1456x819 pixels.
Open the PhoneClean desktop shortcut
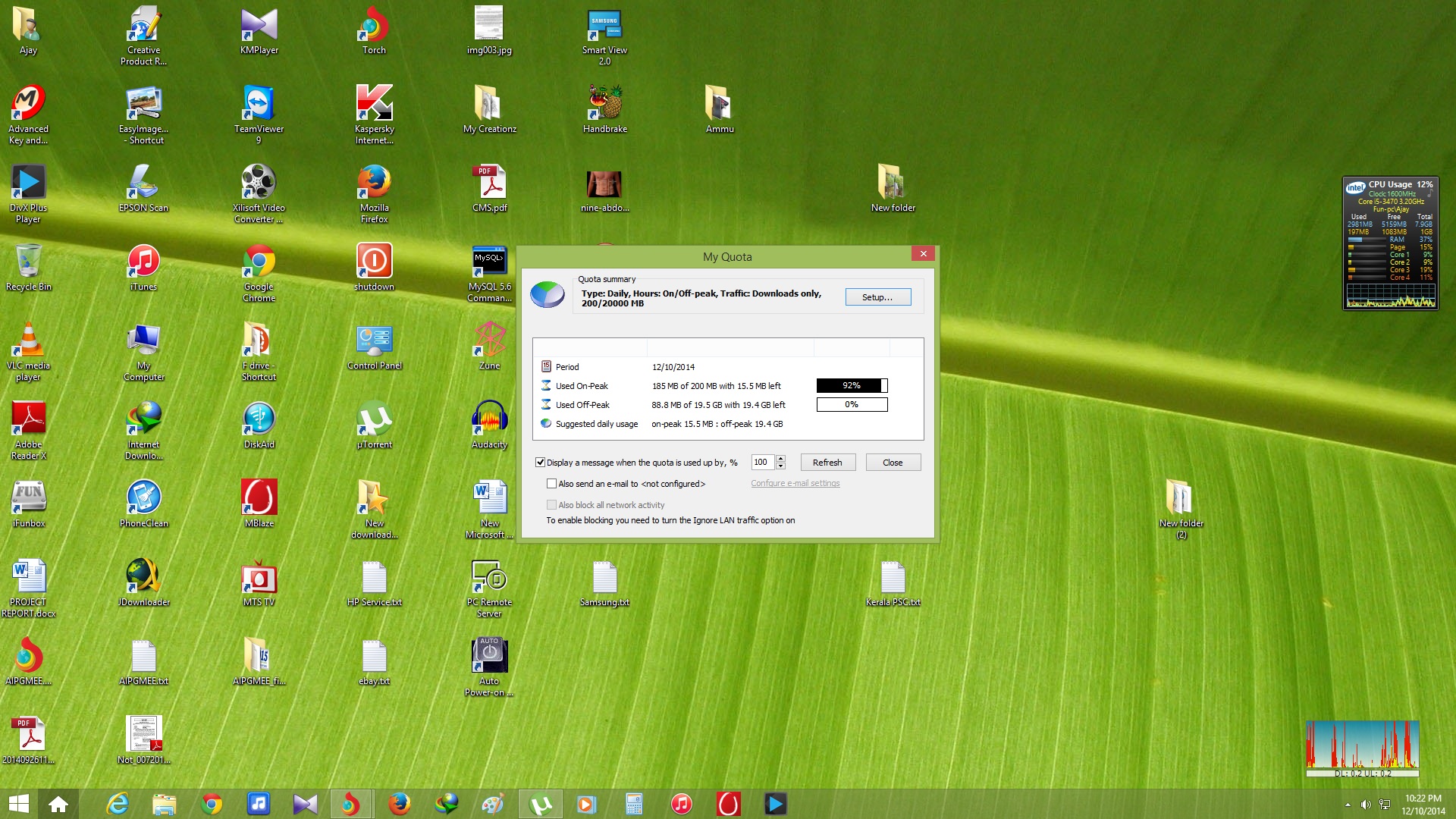pyautogui.click(x=143, y=504)
